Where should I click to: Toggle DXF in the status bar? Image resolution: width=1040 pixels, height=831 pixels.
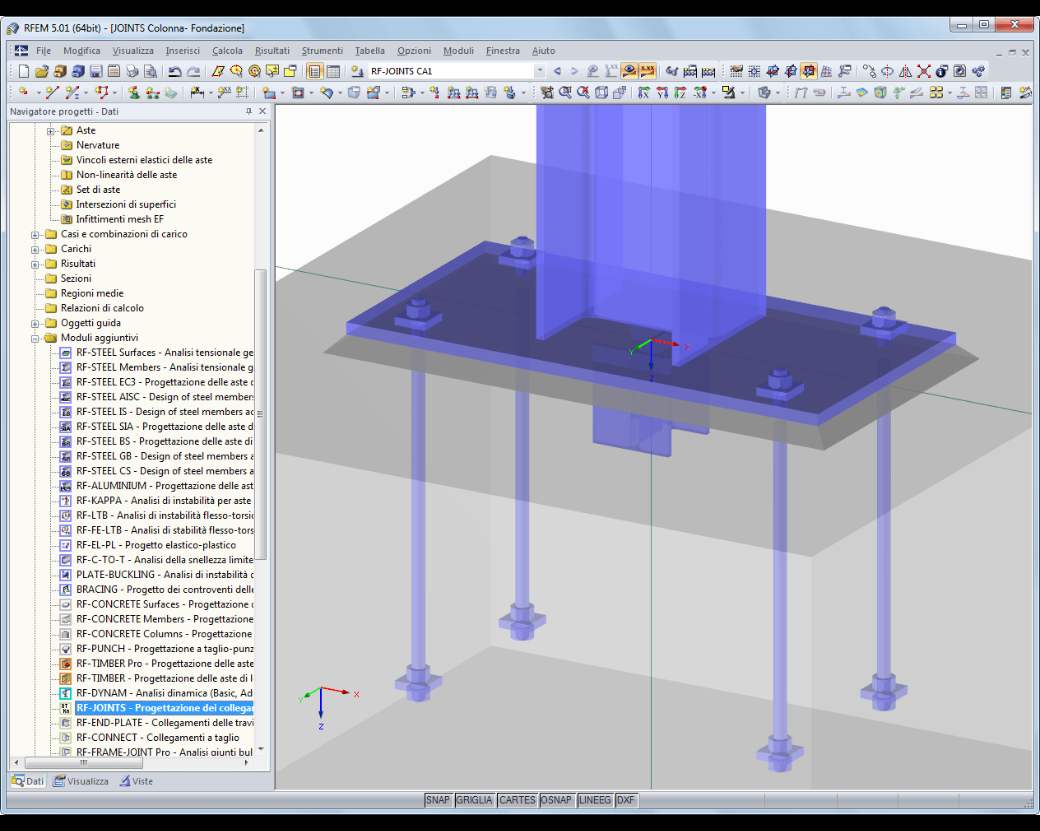point(625,800)
